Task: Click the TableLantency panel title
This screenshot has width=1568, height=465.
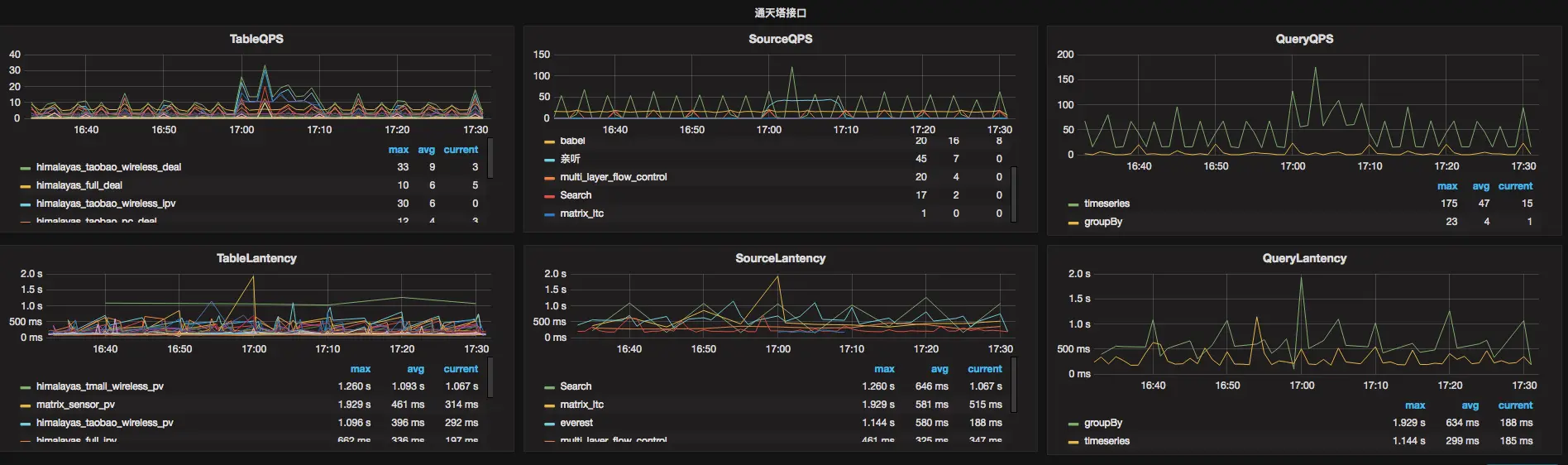Action: coord(256,258)
